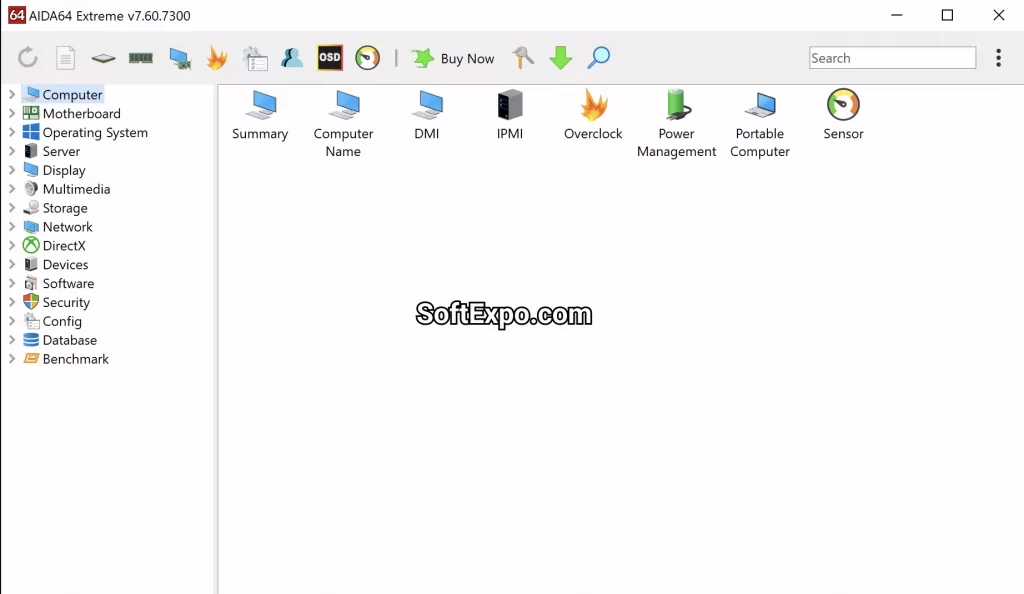Select Operating System in the tree

[x=95, y=133]
